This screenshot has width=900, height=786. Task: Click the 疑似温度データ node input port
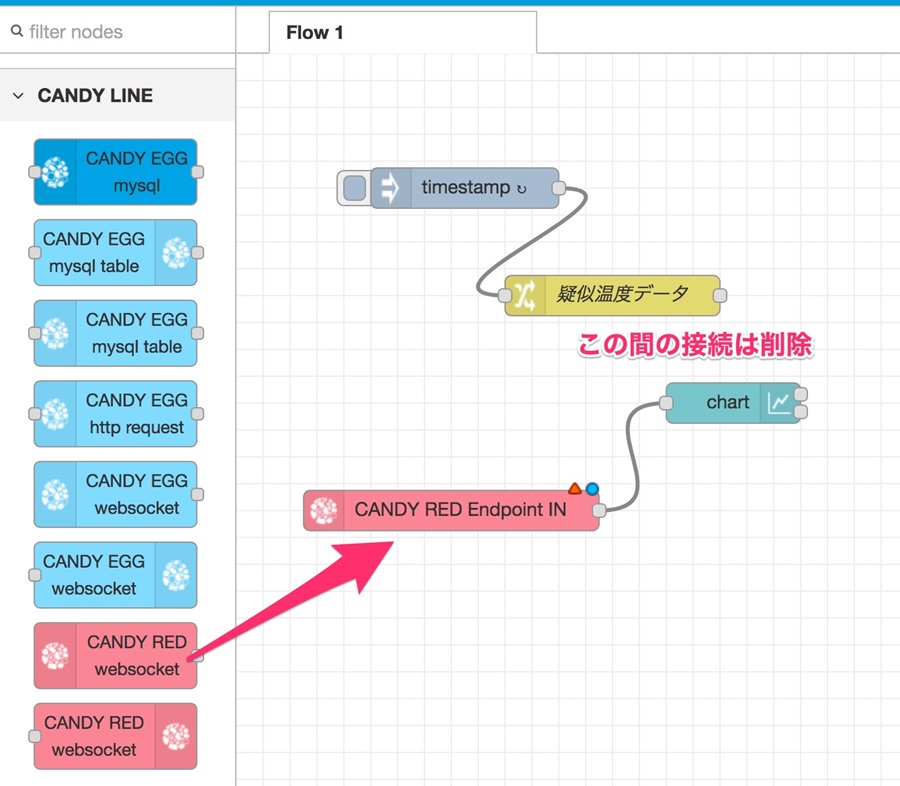pos(505,295)
